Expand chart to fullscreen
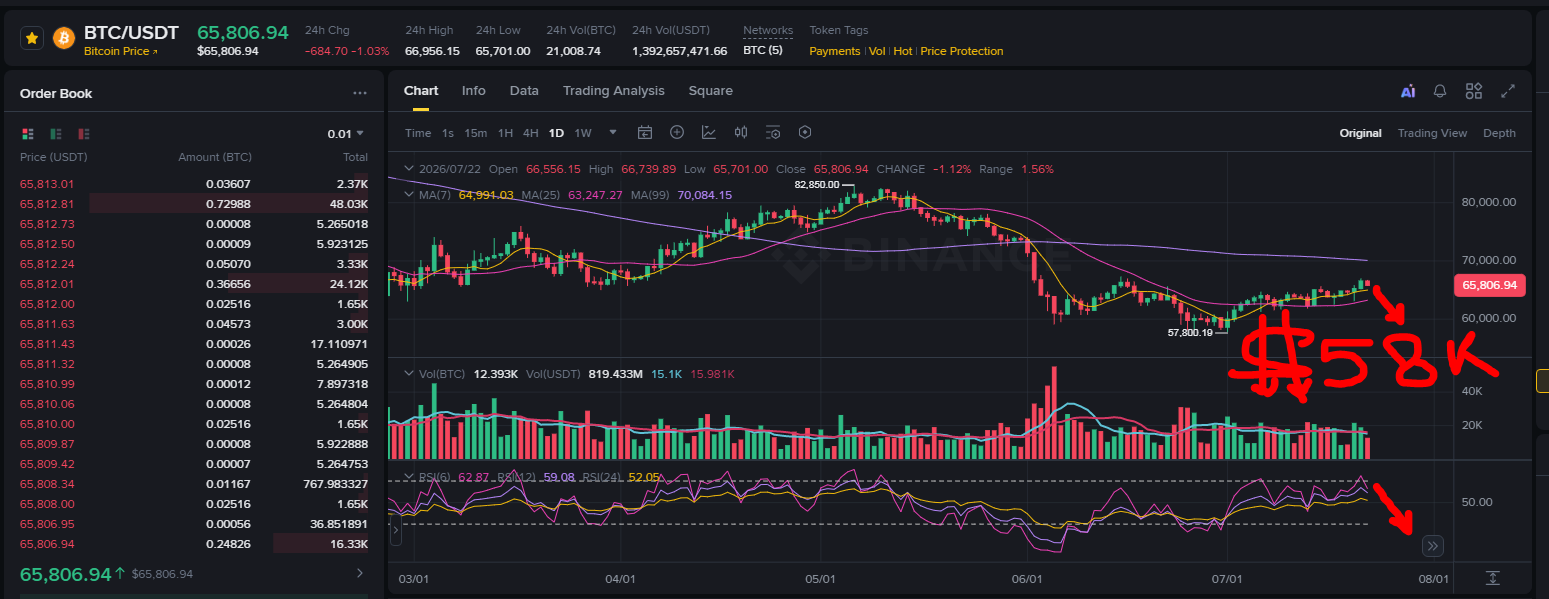 (x=1508, y=91)
